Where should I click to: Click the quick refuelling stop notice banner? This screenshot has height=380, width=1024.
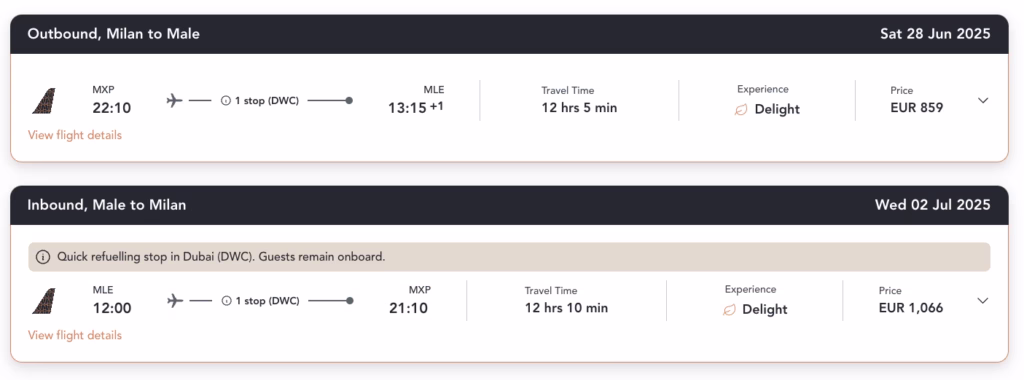click(509, 257)
